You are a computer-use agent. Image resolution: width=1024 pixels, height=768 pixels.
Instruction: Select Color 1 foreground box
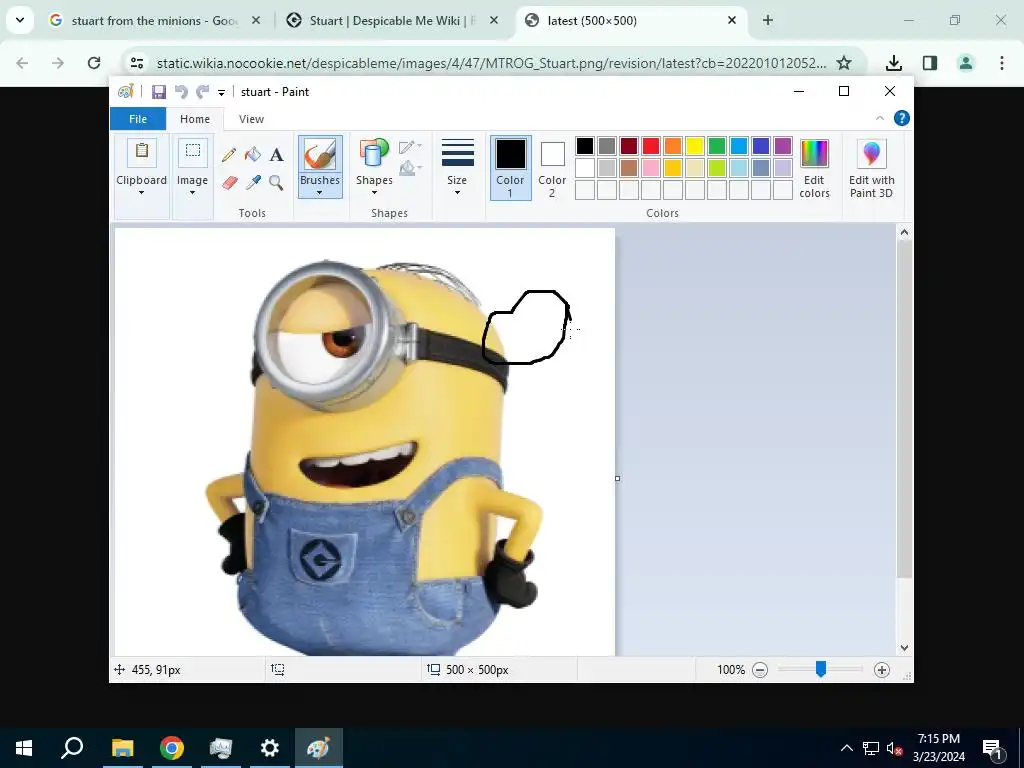pyautogui.click(x=510, y=168)
